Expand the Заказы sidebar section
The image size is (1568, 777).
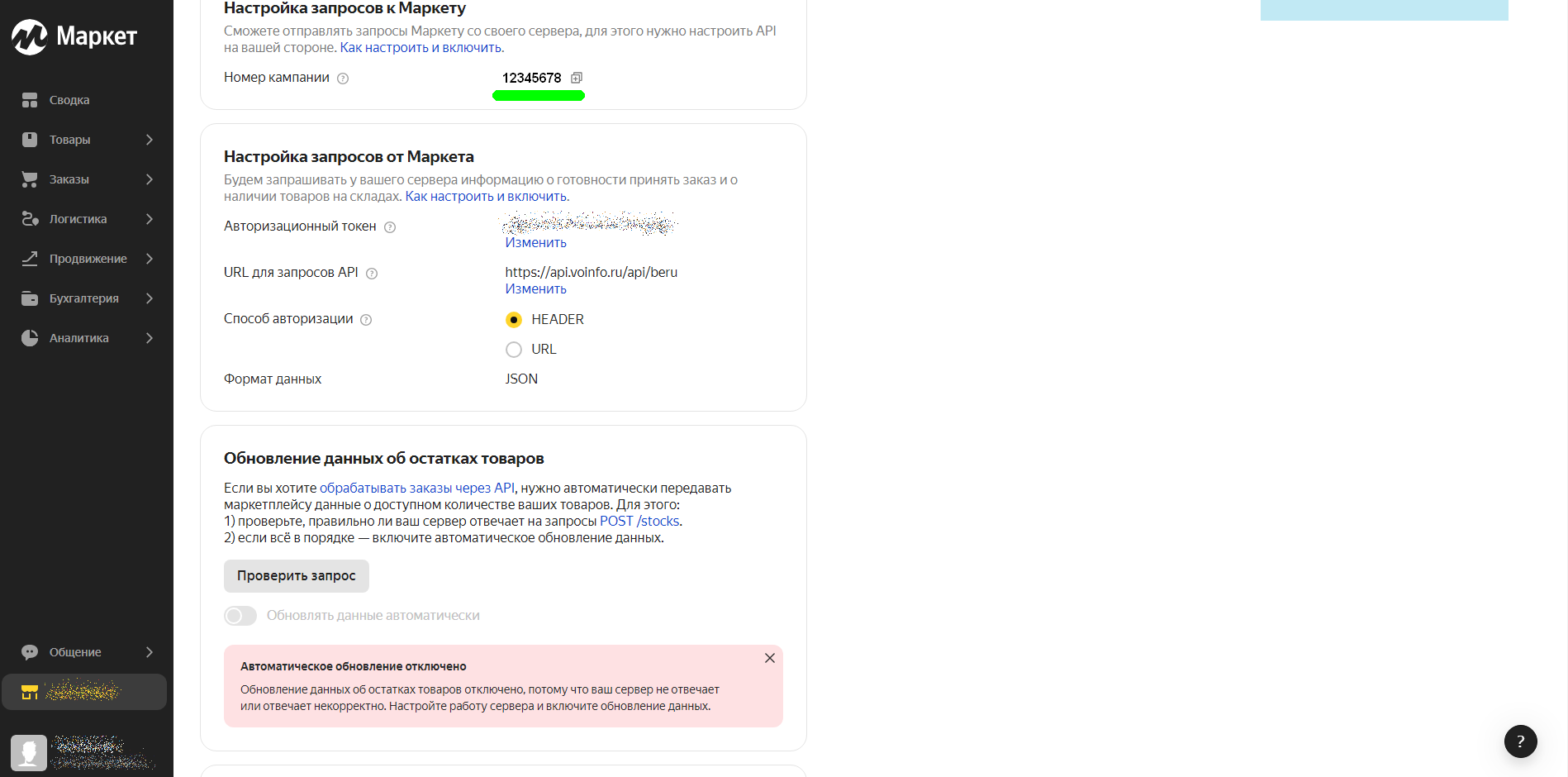pos(87,179)
